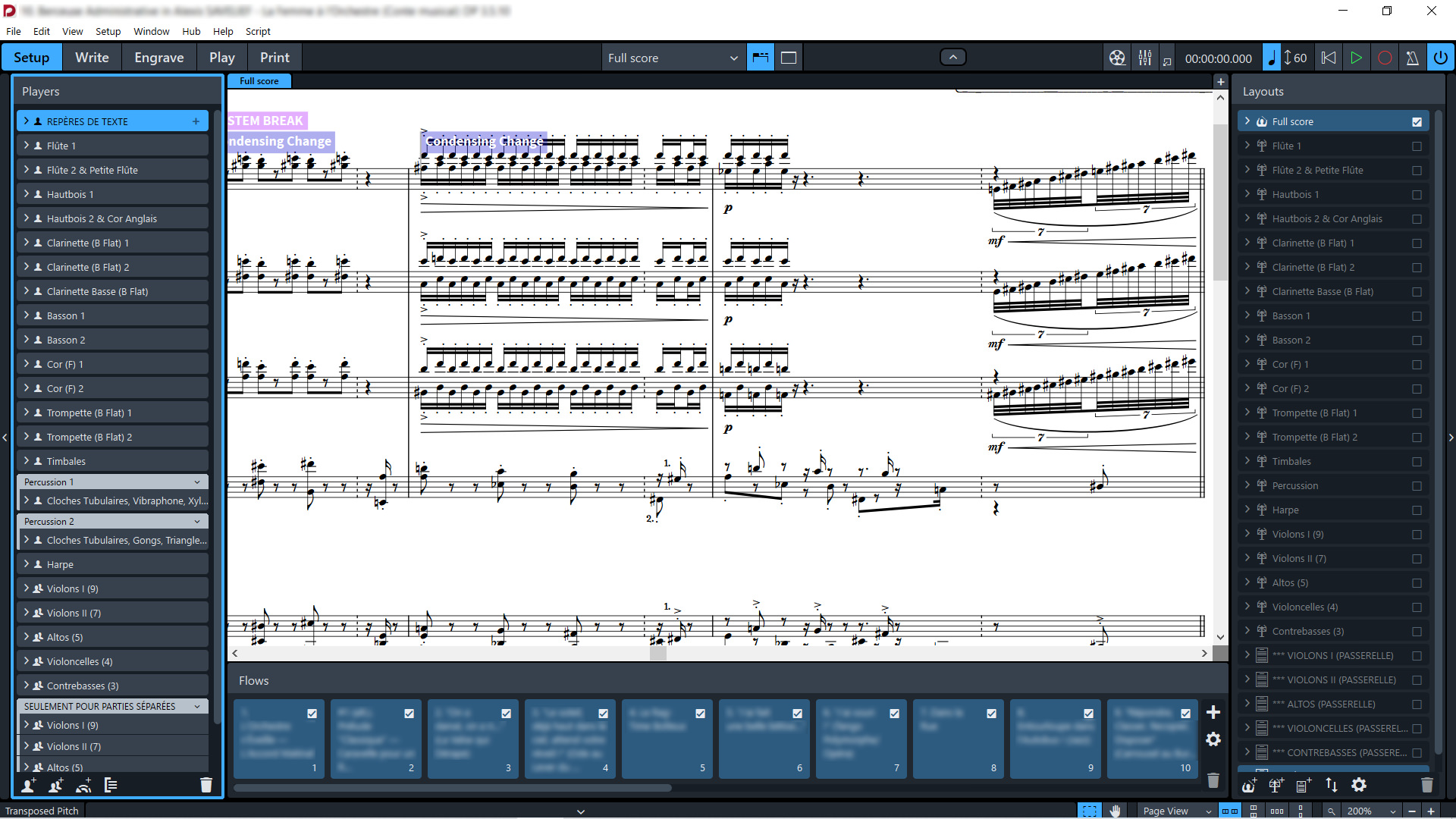
Task: Click the frame view icon next to layout selector
Action: (789, 58)
